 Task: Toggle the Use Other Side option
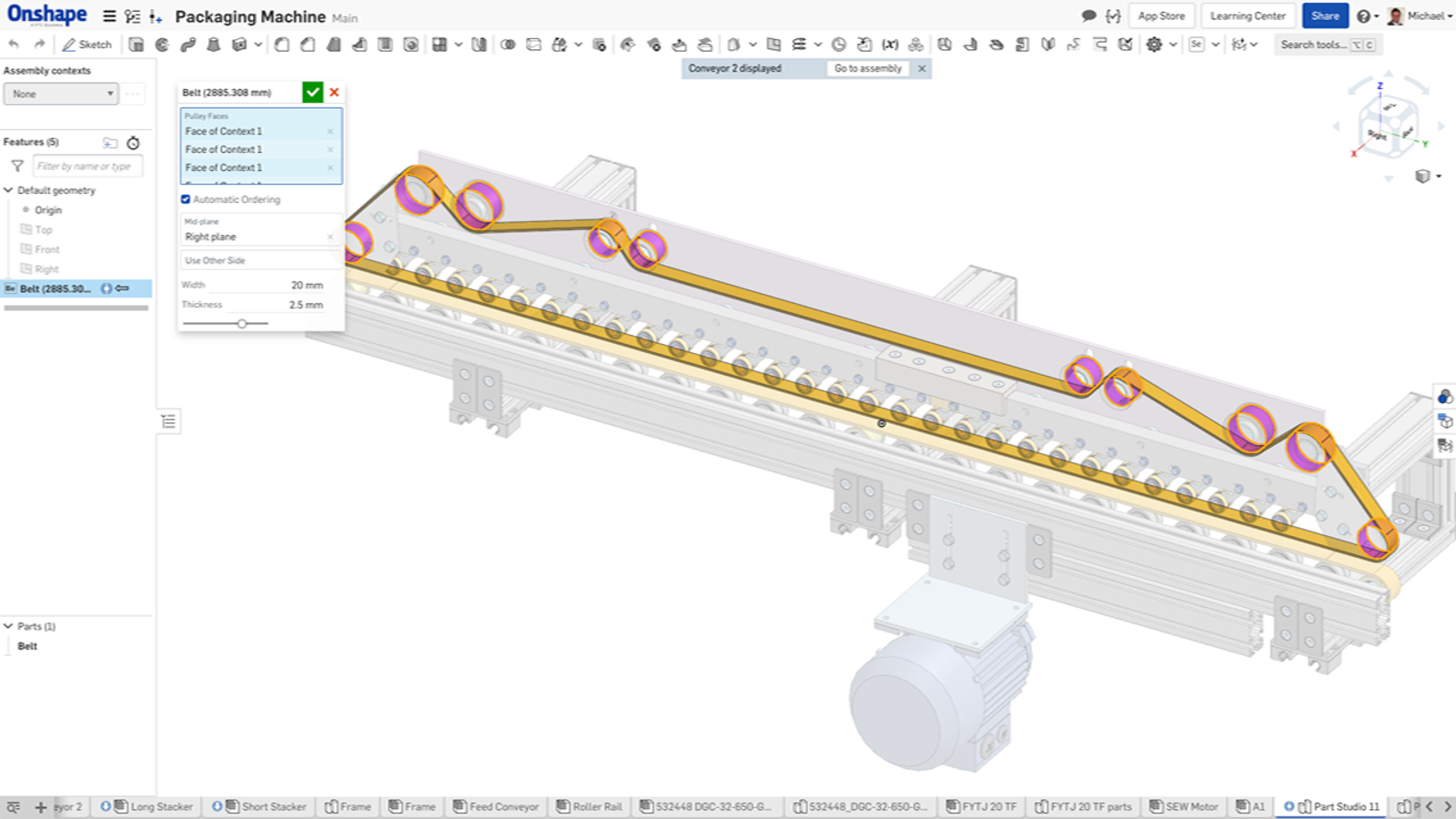coord(216,260)
